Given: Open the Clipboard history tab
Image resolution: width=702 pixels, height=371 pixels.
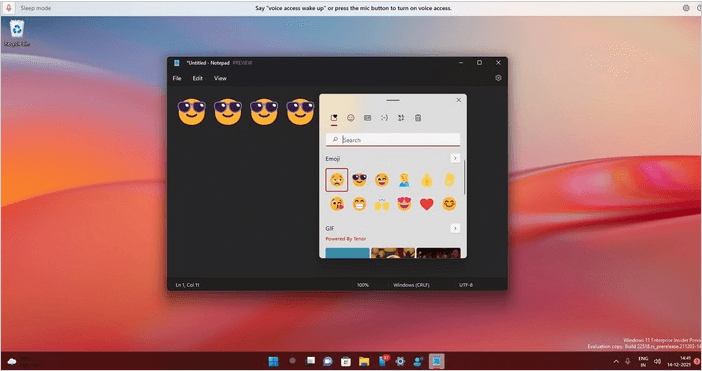Looking at the screenshot, I should pyautogui.click(x=418, y=118).
